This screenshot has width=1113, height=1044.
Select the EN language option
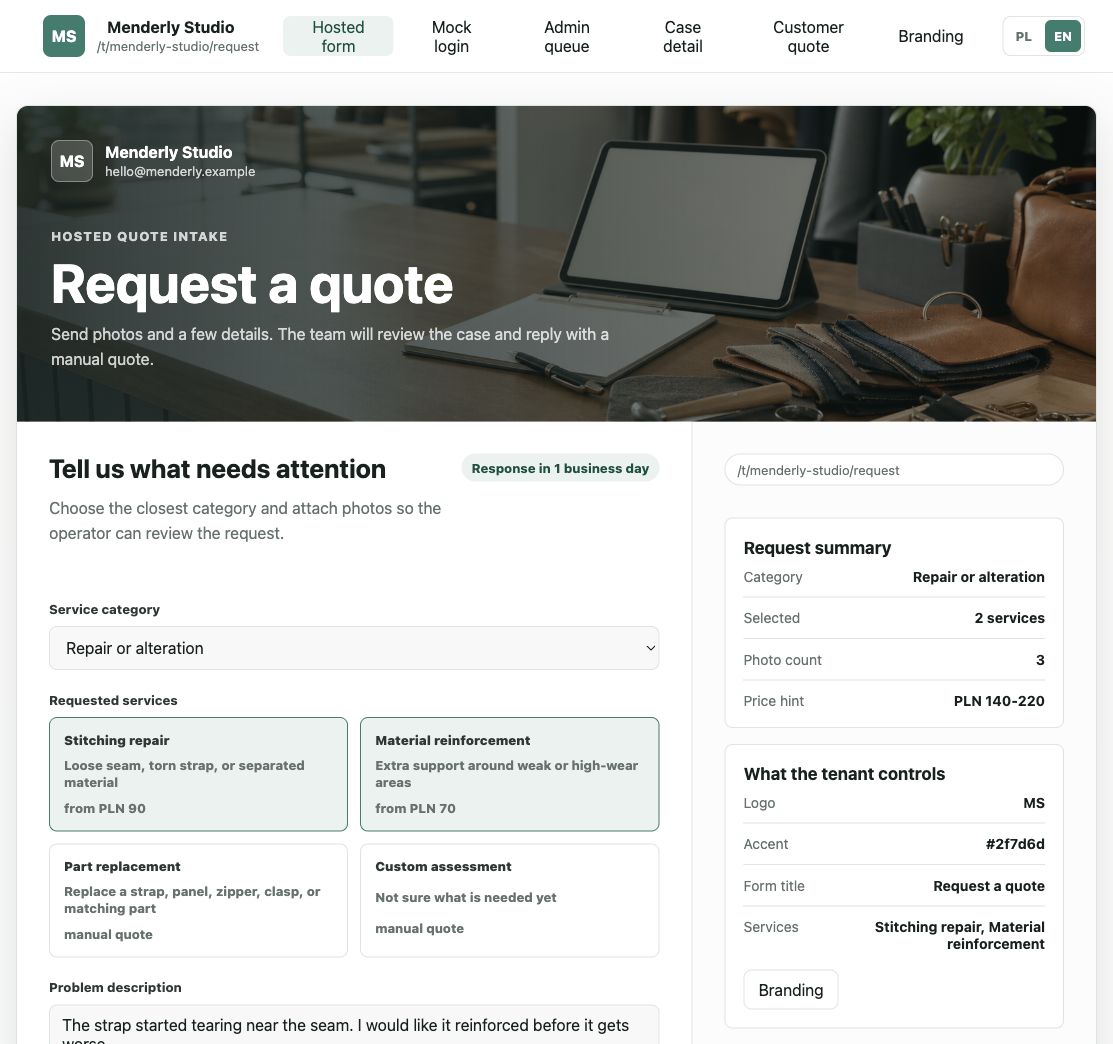tap(1063, 36)
